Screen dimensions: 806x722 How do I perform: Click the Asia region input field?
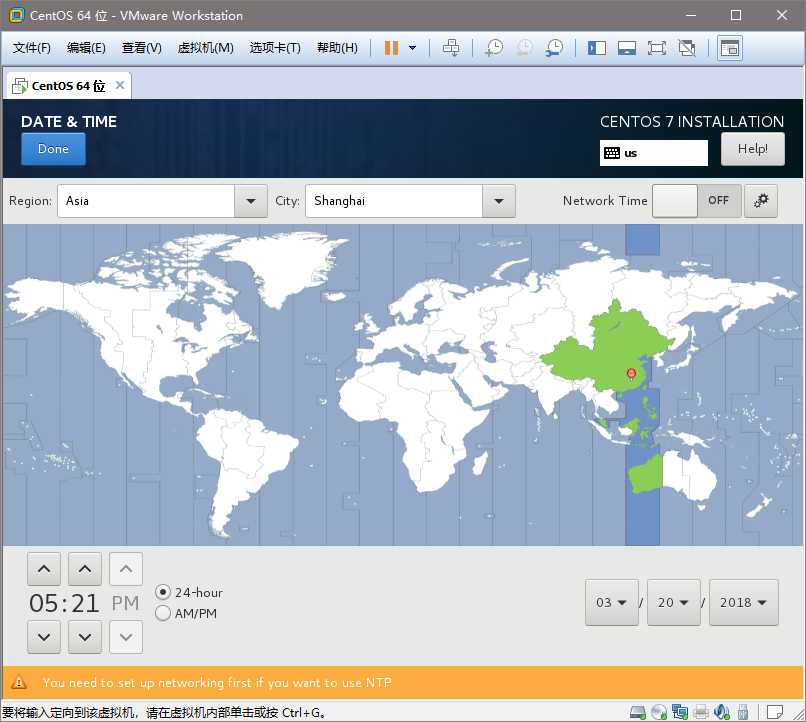tap(146, 201)
